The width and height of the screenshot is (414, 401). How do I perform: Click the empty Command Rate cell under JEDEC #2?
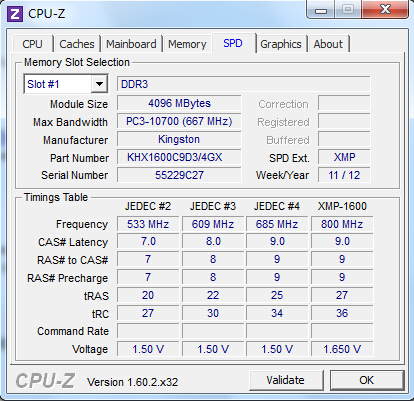tap(148, 331)
